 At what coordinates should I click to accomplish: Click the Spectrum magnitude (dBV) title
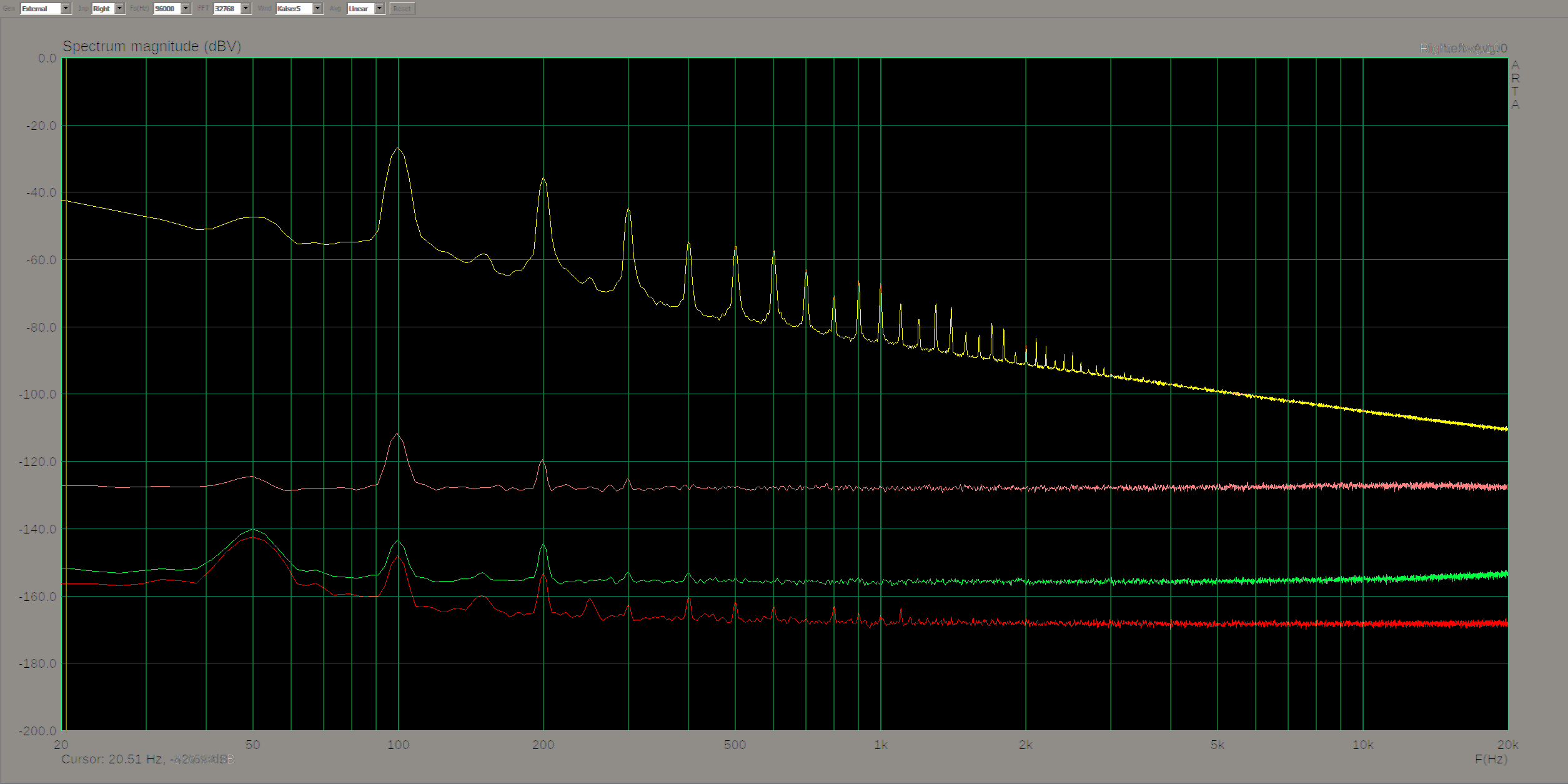(152, 47)
